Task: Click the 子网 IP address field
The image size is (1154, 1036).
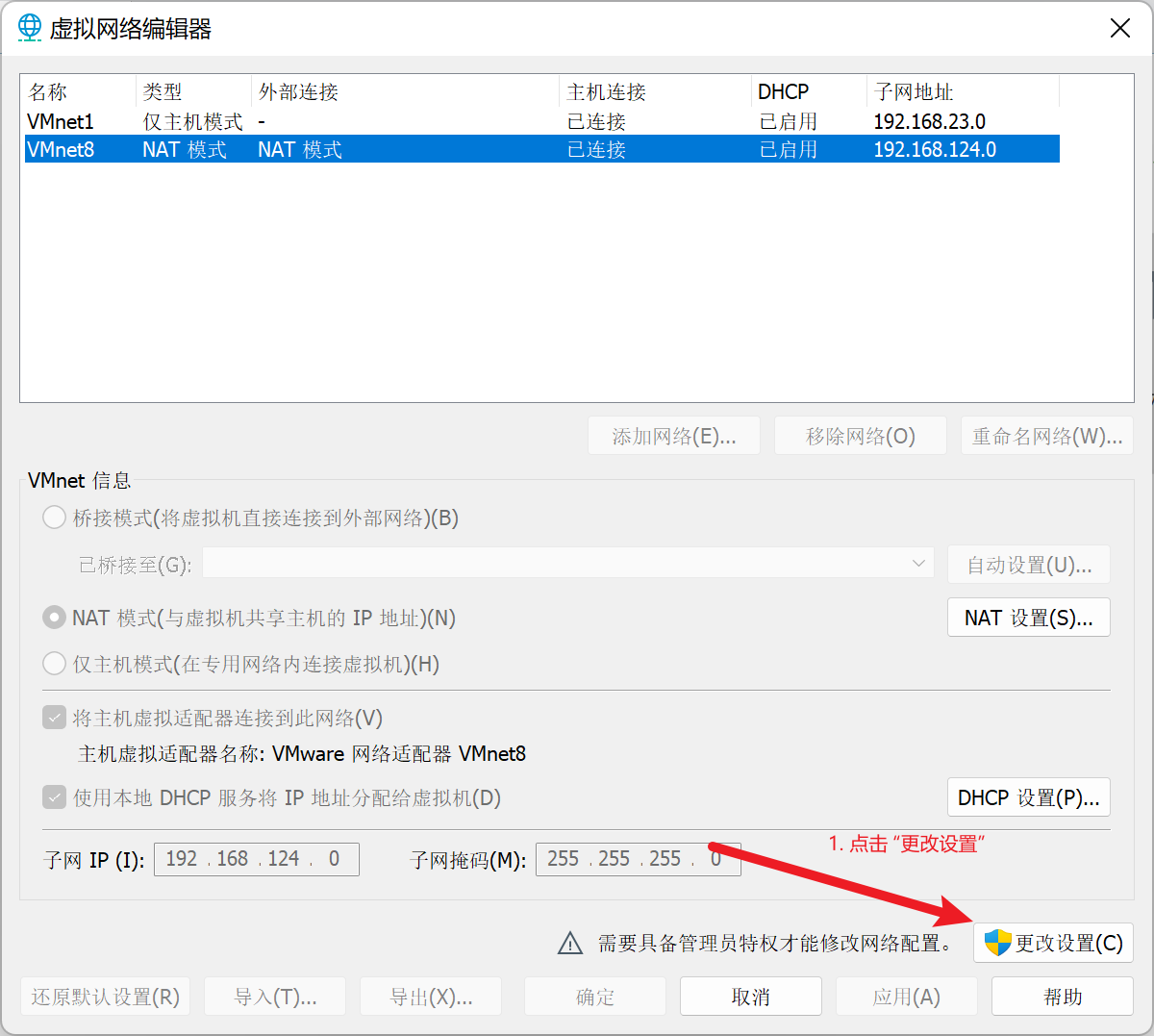Action: click(x=257, y=859)
